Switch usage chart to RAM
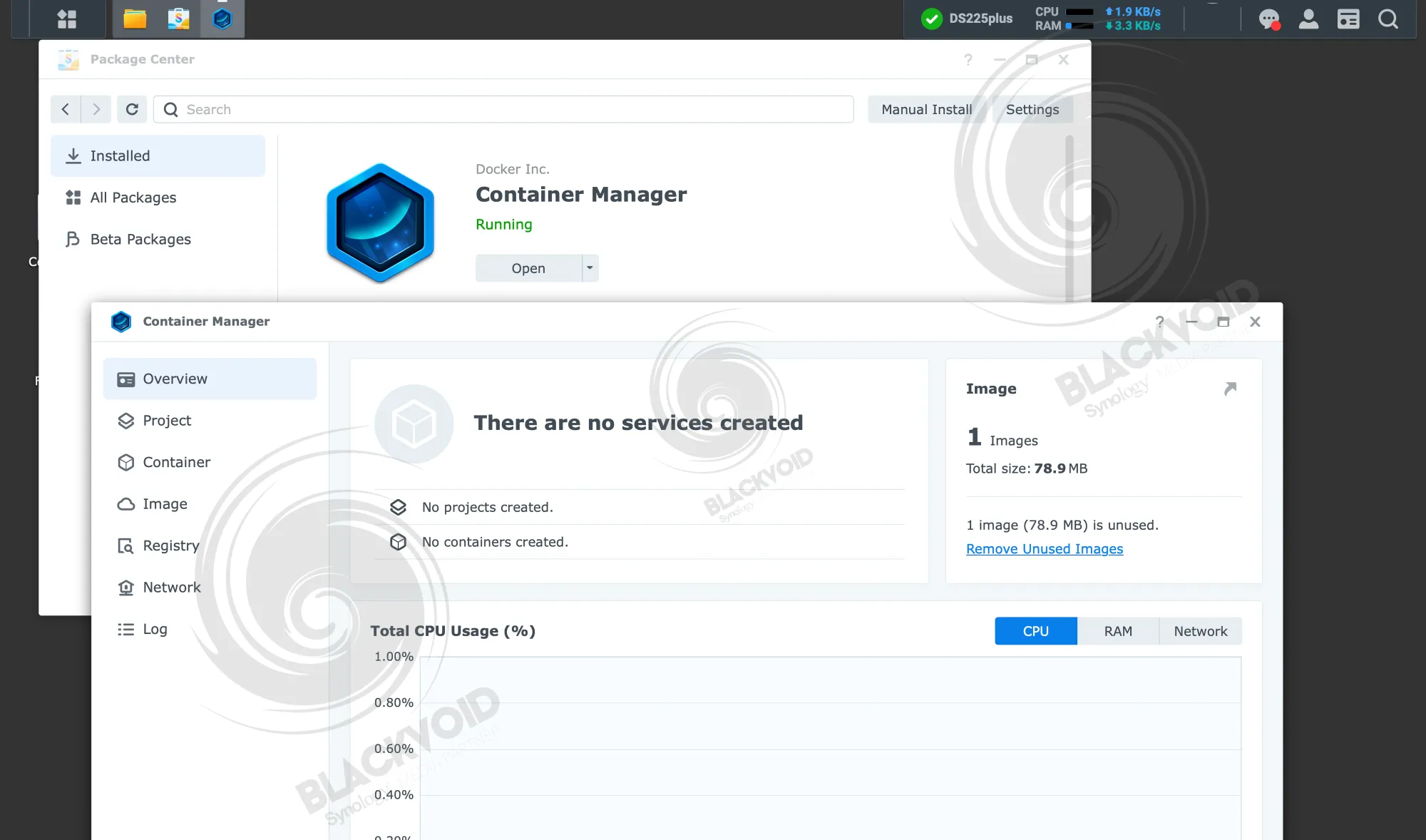1426x840 pixels. click(x=1118, y=631)
